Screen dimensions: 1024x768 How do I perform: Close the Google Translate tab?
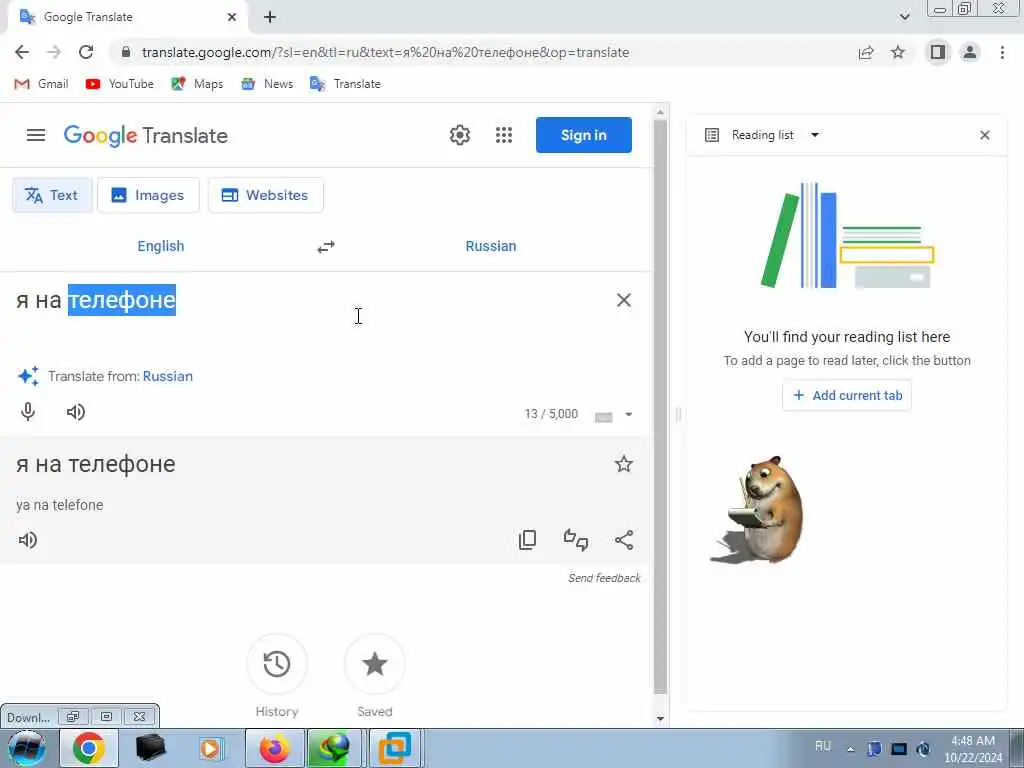pos(232,17)
